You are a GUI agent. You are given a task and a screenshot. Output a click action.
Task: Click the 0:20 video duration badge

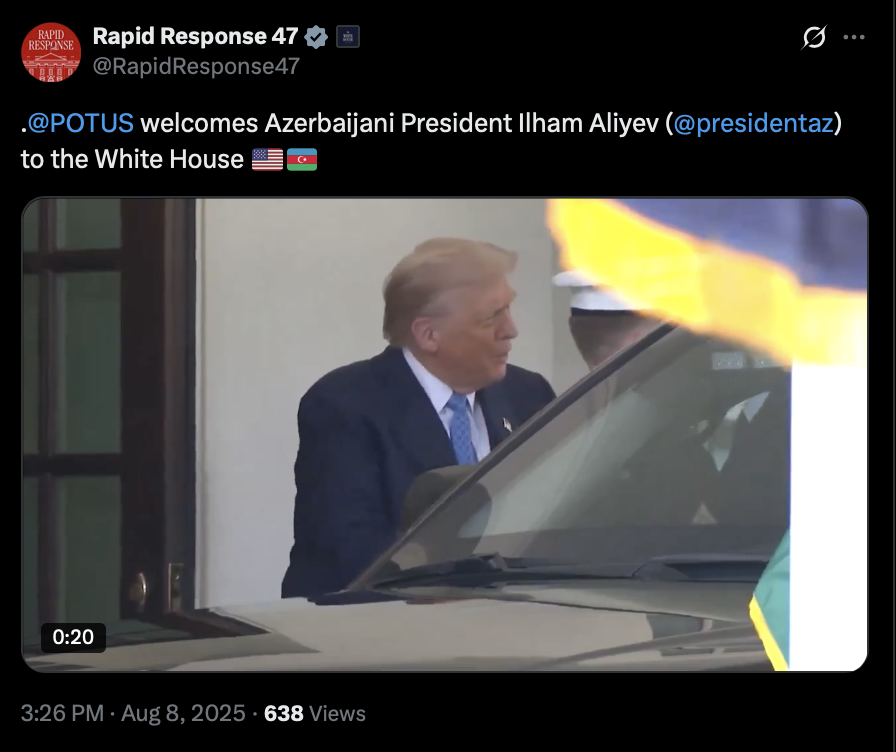[x=73, y=637]
